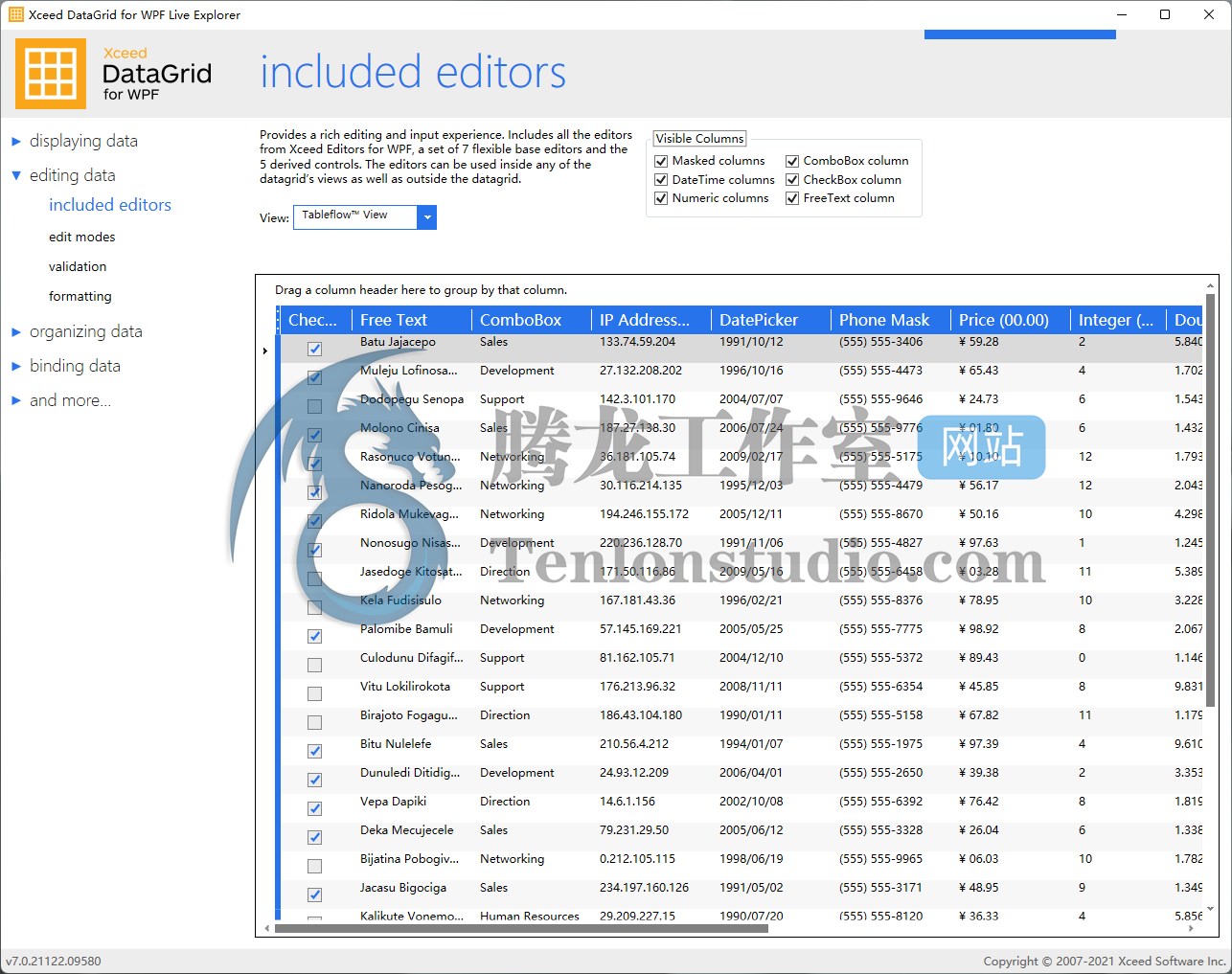Select the IP cell 133.74.59.204
This screenshot has width=1232, height=974.
637,342
